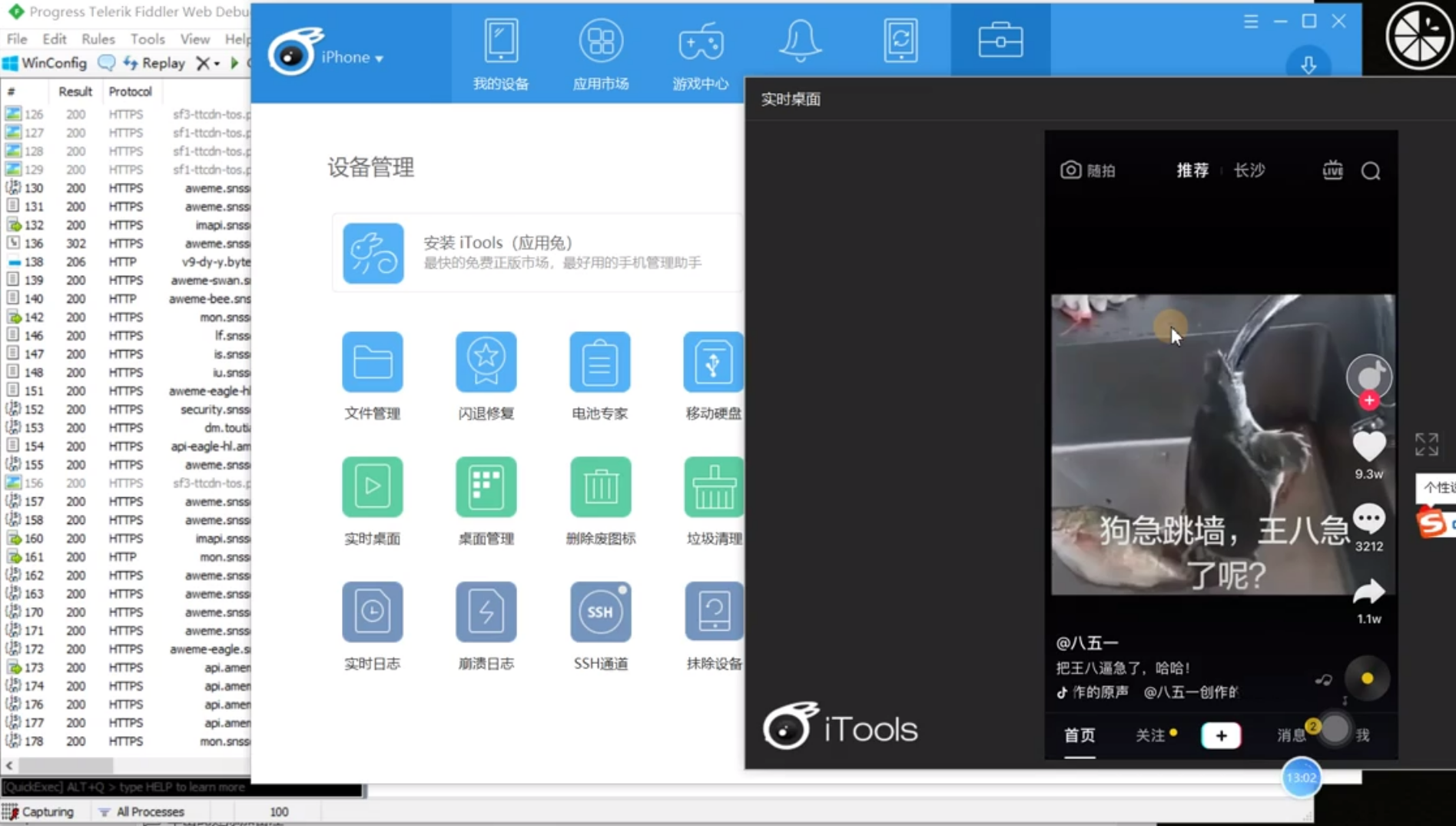Tap the spinning music disc icon
The height and width of the screenshot is (826, 1456).
[1367, 678]
